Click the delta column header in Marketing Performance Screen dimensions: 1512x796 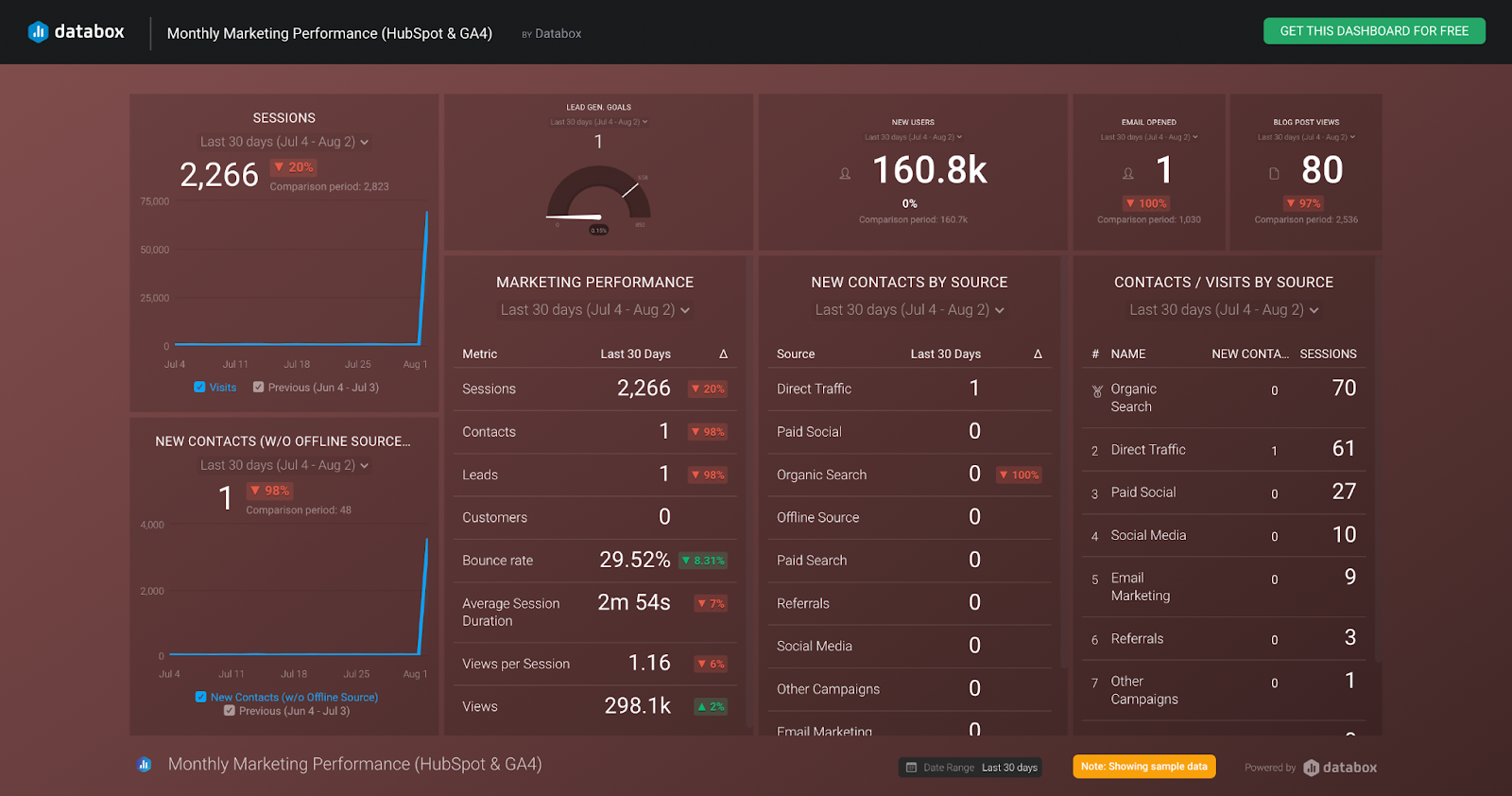pos(724,355)
